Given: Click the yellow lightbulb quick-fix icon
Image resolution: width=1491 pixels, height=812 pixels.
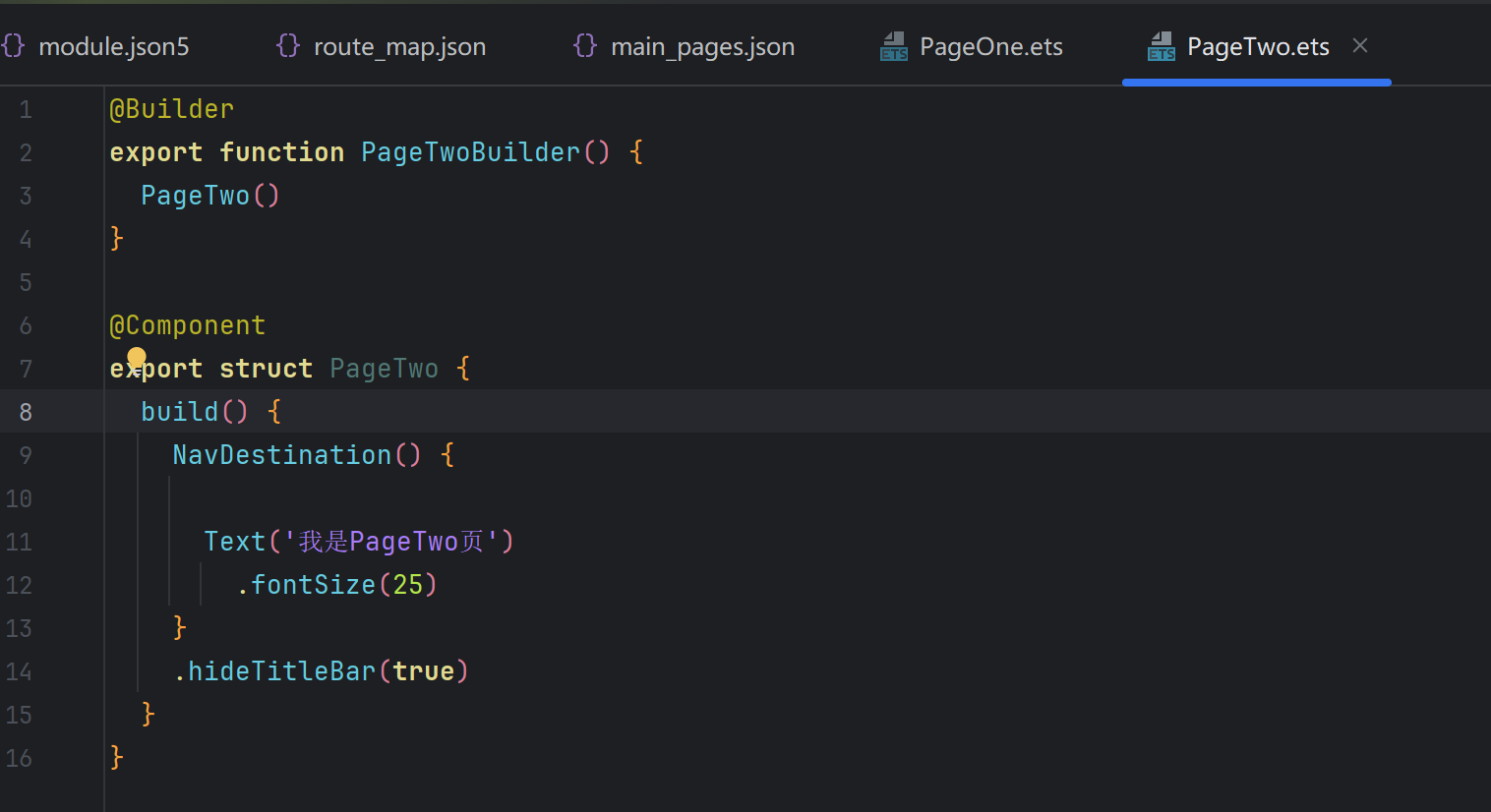Looking at the screenshot, I should tap(137, 357).
